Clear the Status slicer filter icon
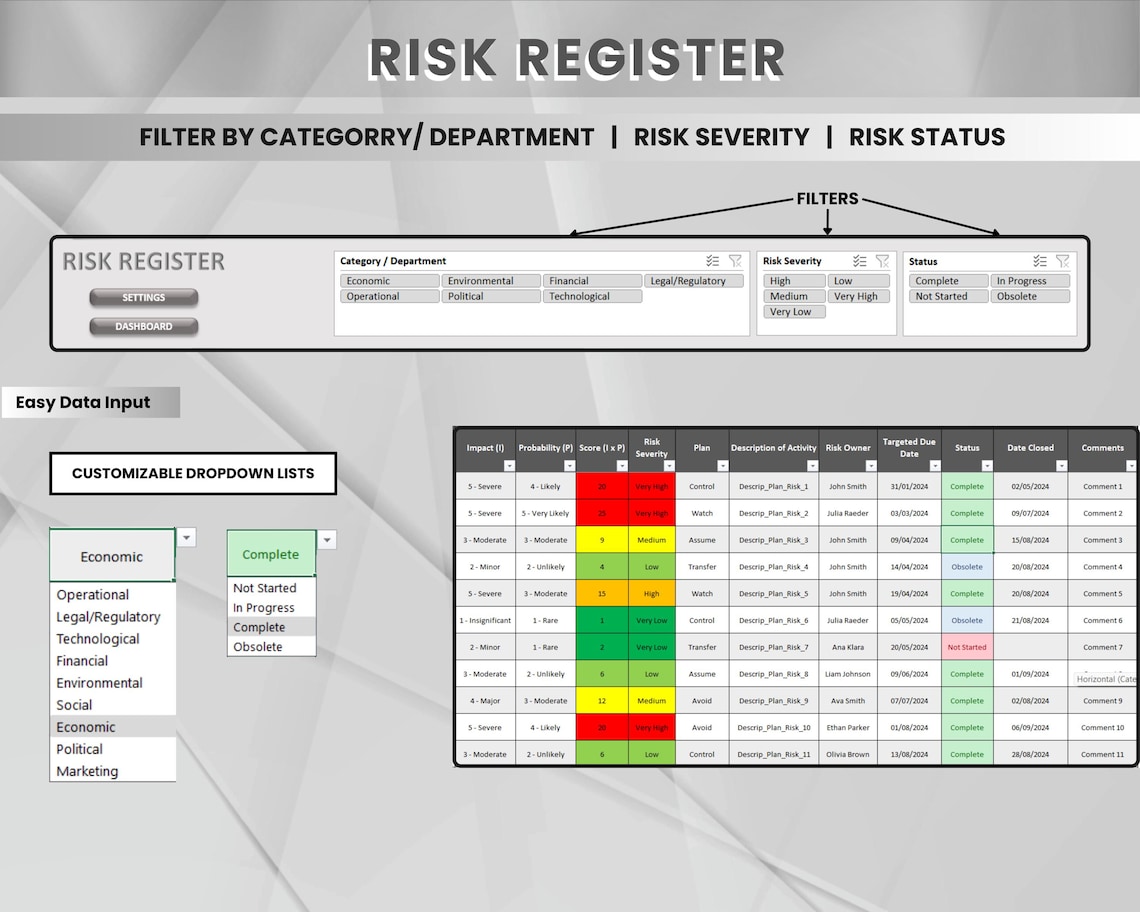Screen dimensions: 1140x912 pos(1064,261)
